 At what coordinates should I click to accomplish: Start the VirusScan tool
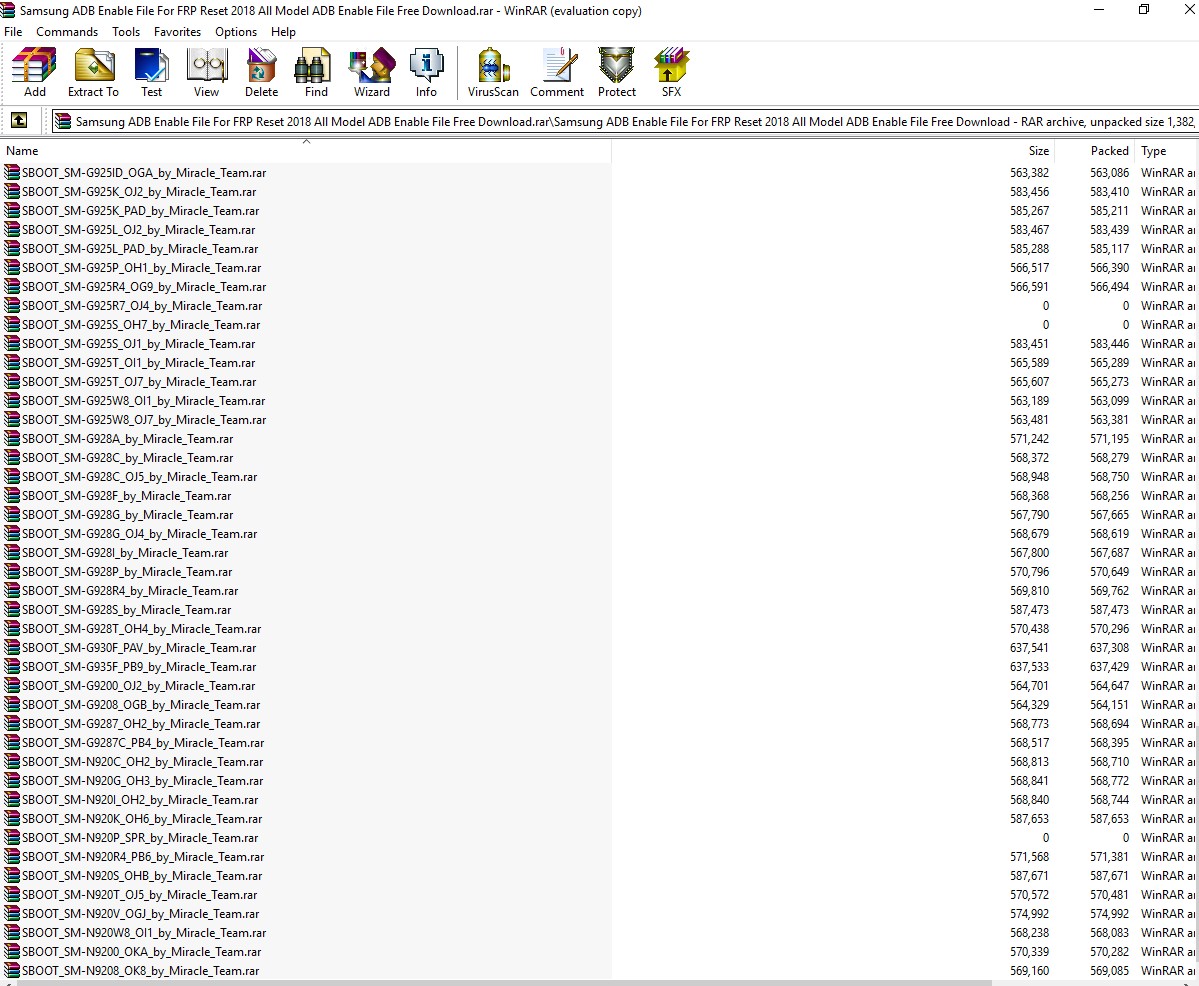[x=493, y=73]
